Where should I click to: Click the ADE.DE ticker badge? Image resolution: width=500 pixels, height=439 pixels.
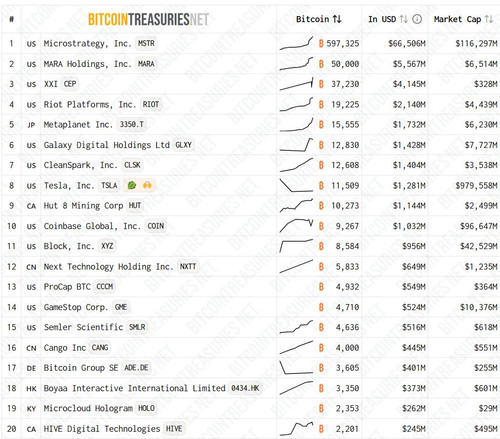click(x=136, y=368)
